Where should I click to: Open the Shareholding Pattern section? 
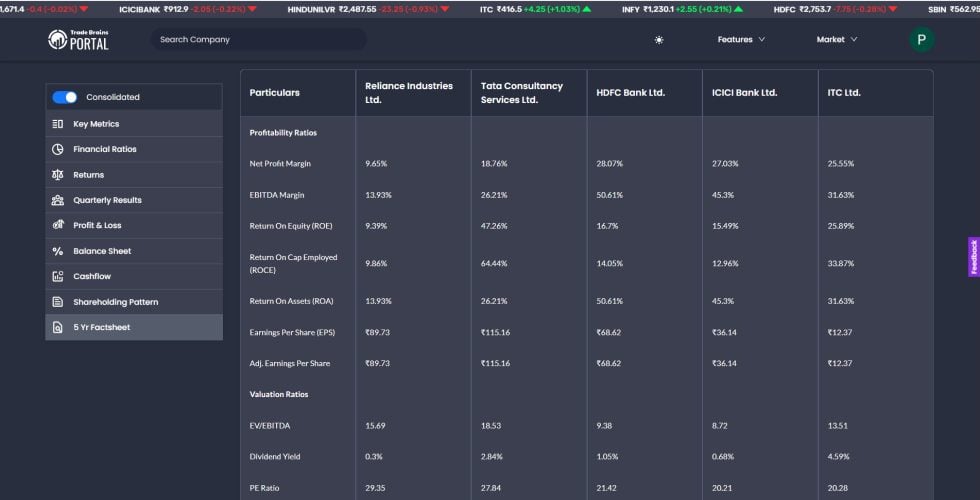point(134,302)
